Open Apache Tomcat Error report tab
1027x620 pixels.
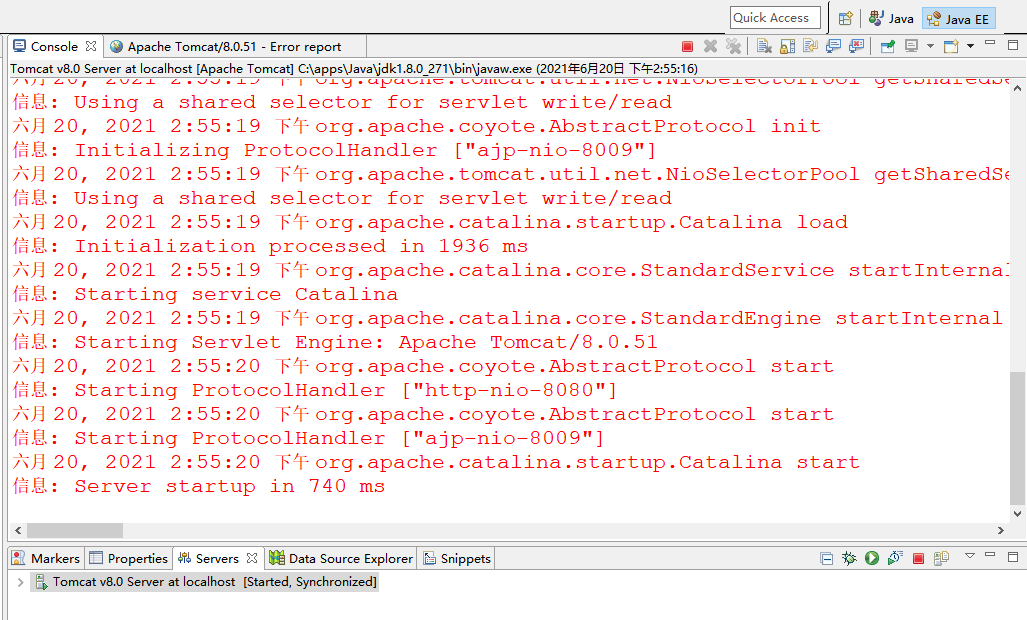pyautogui.click(x=234, y=46)
